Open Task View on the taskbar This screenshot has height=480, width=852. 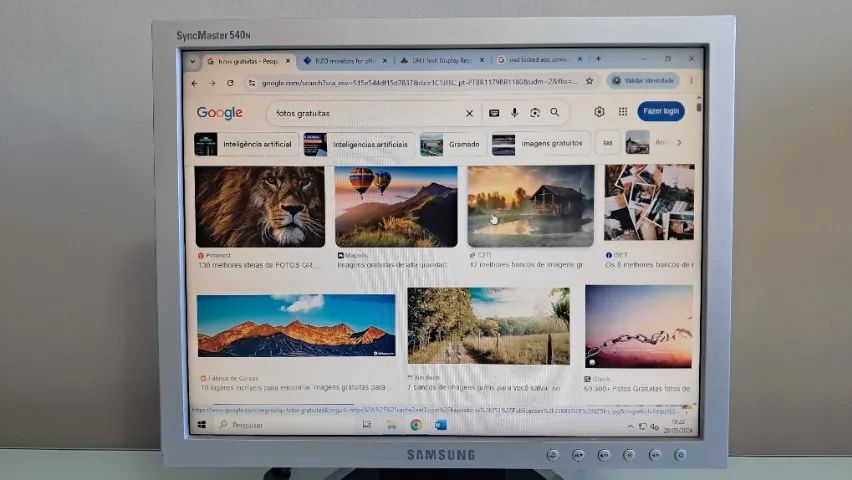coord(367,425)
